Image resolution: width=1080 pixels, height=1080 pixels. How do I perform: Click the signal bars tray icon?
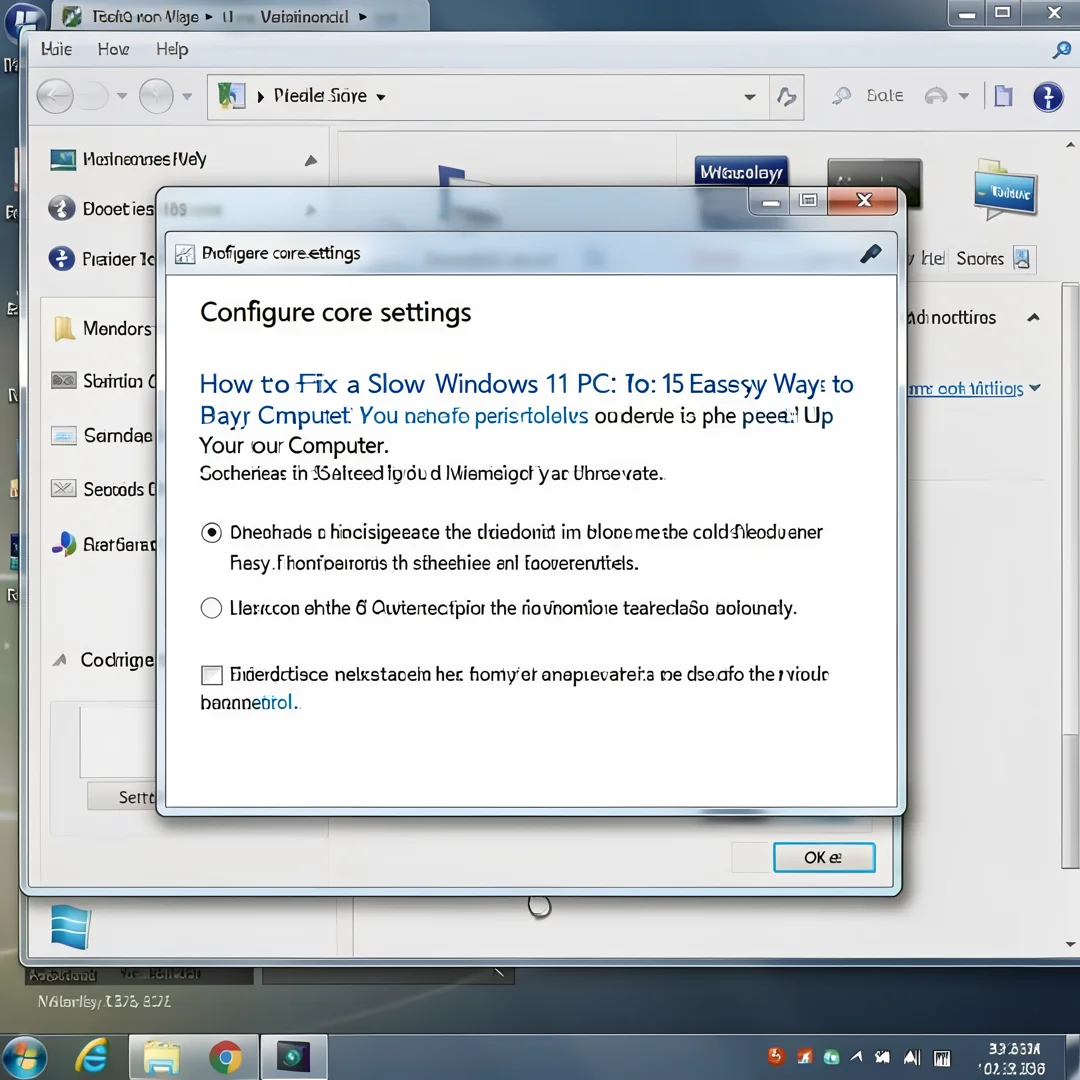point(912,1057)
